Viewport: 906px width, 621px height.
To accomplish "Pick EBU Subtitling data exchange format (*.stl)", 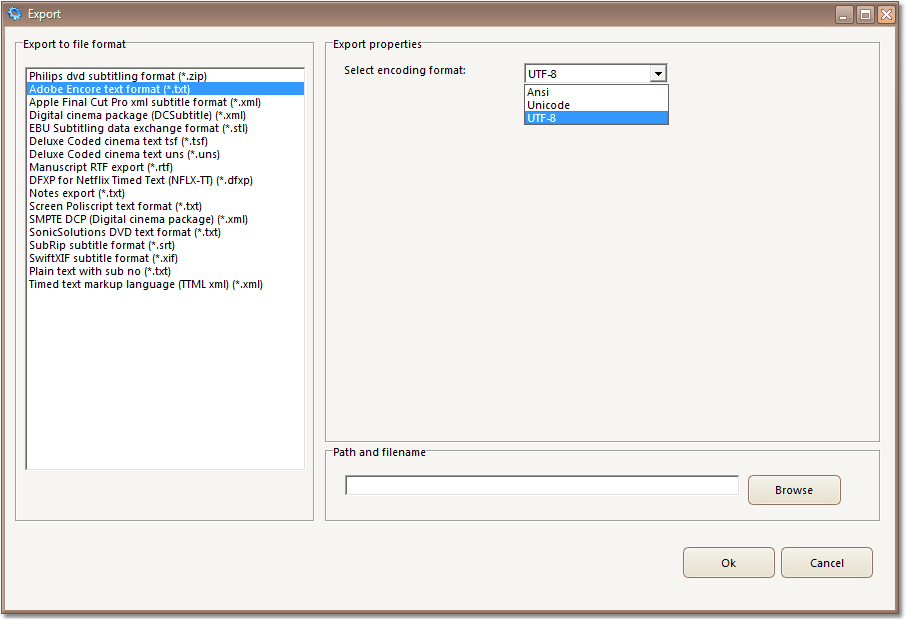I will point(138,128).
